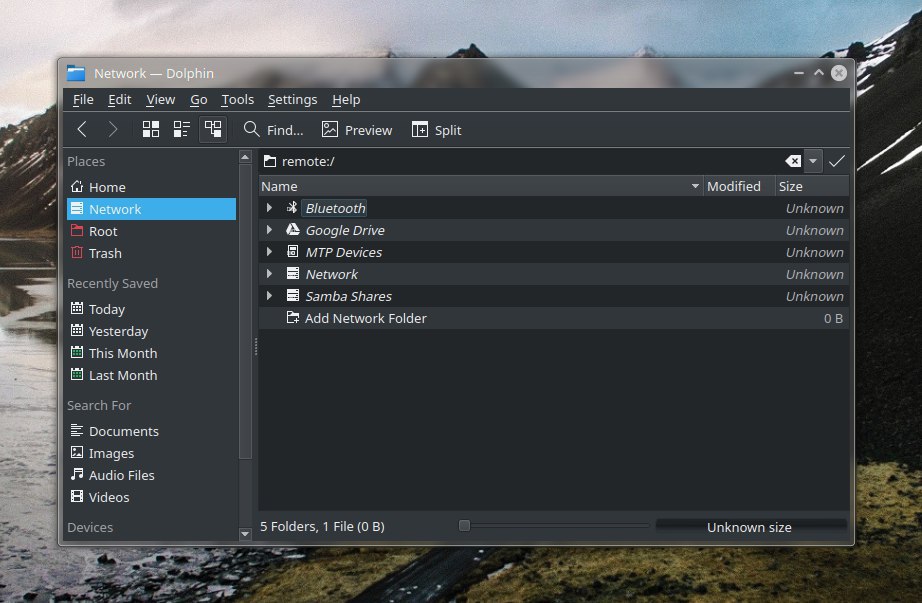Go back with the left arrow icon

point(82,129)
